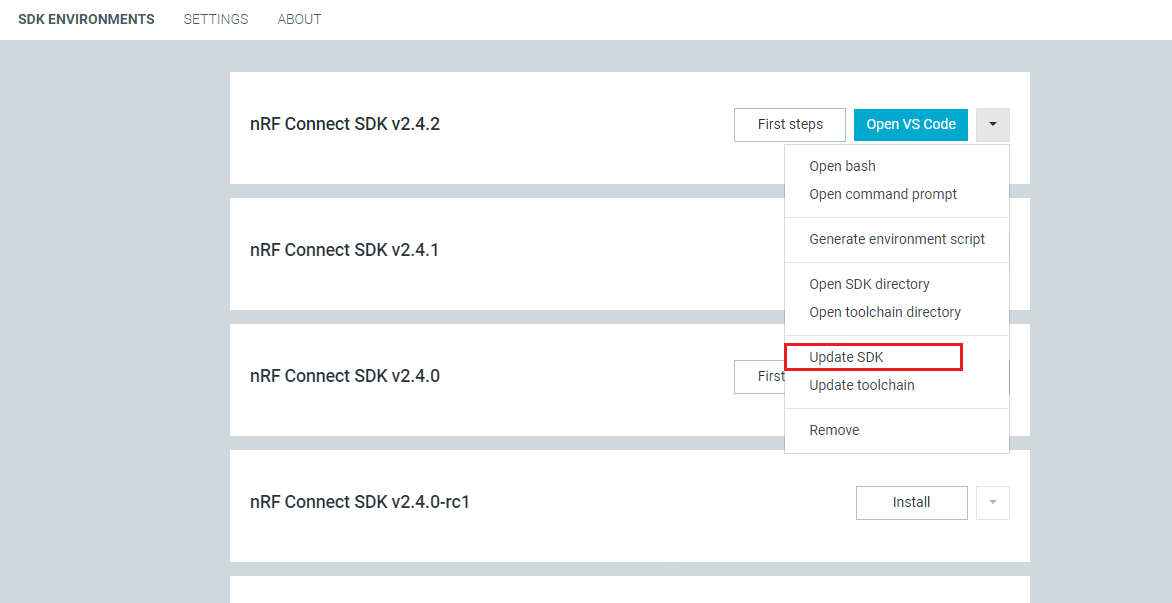Click First steps button for SDK v2.4.0

pos(759,377)
